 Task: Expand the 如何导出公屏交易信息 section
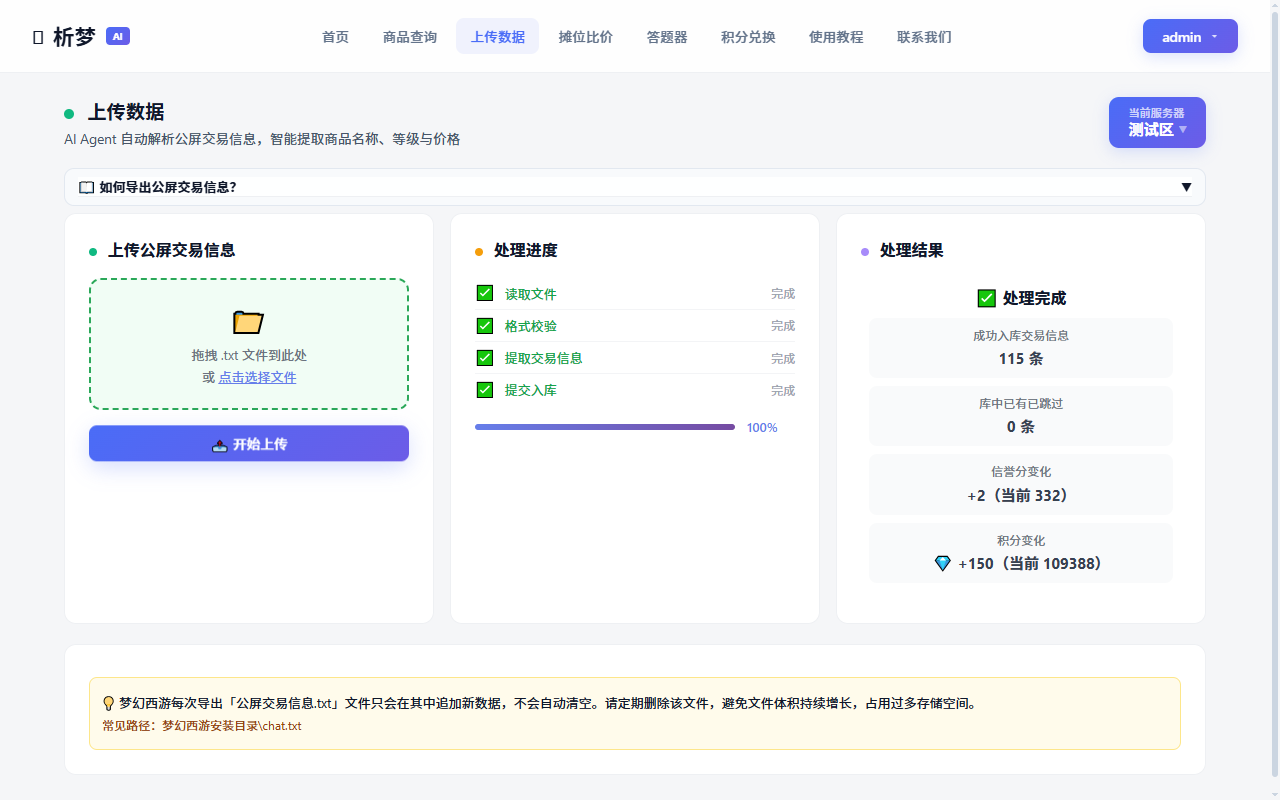[635, 187]
